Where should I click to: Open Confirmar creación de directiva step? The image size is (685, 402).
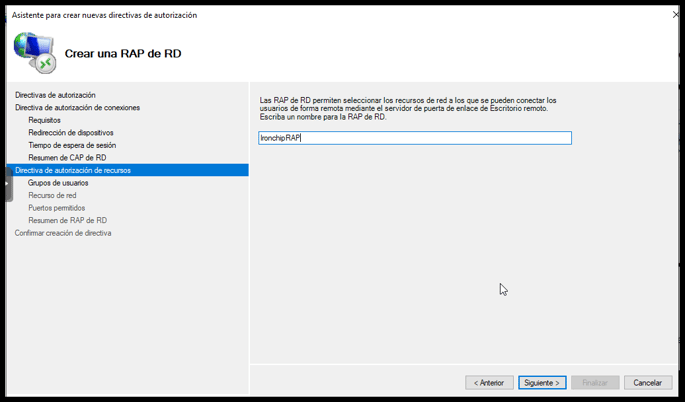(63, 233)
